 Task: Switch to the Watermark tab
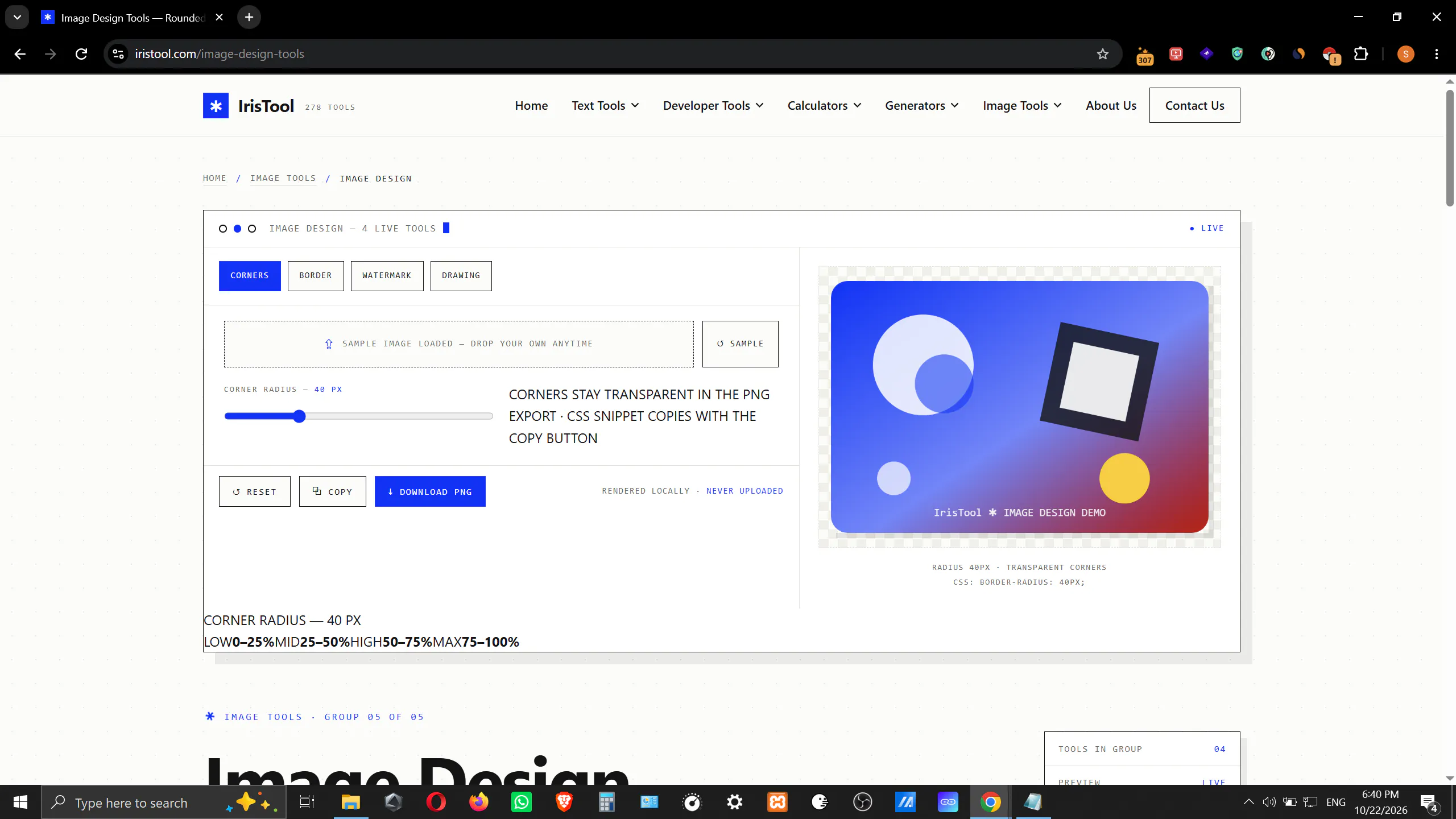pos(387,276)
